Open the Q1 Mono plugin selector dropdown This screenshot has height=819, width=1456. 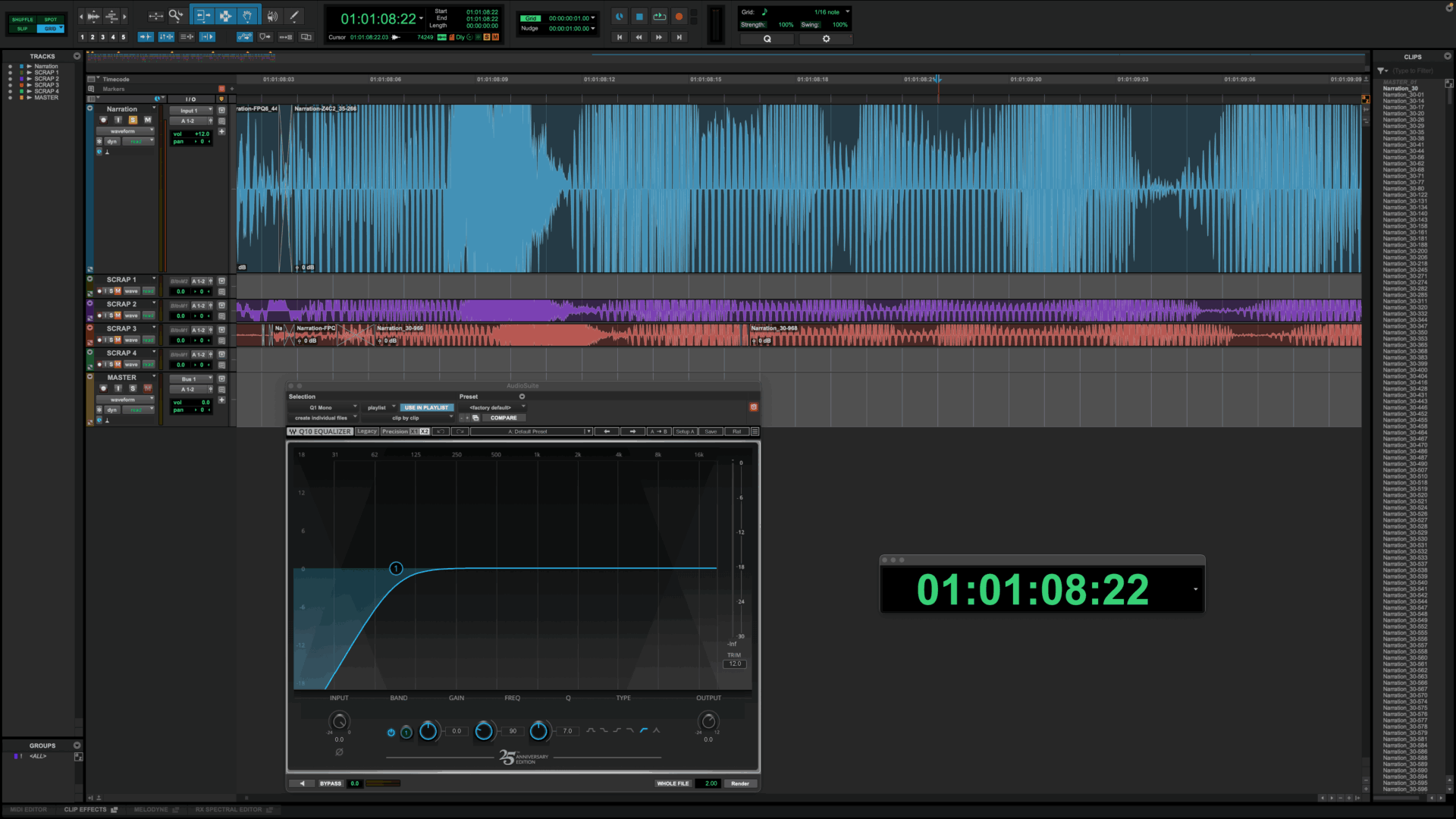pos(323,407)
